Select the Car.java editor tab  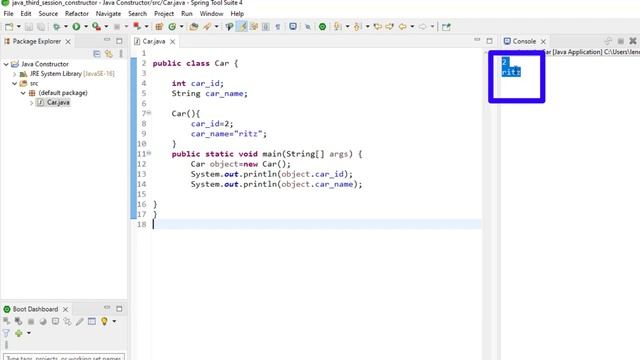(x=154, y=41)
